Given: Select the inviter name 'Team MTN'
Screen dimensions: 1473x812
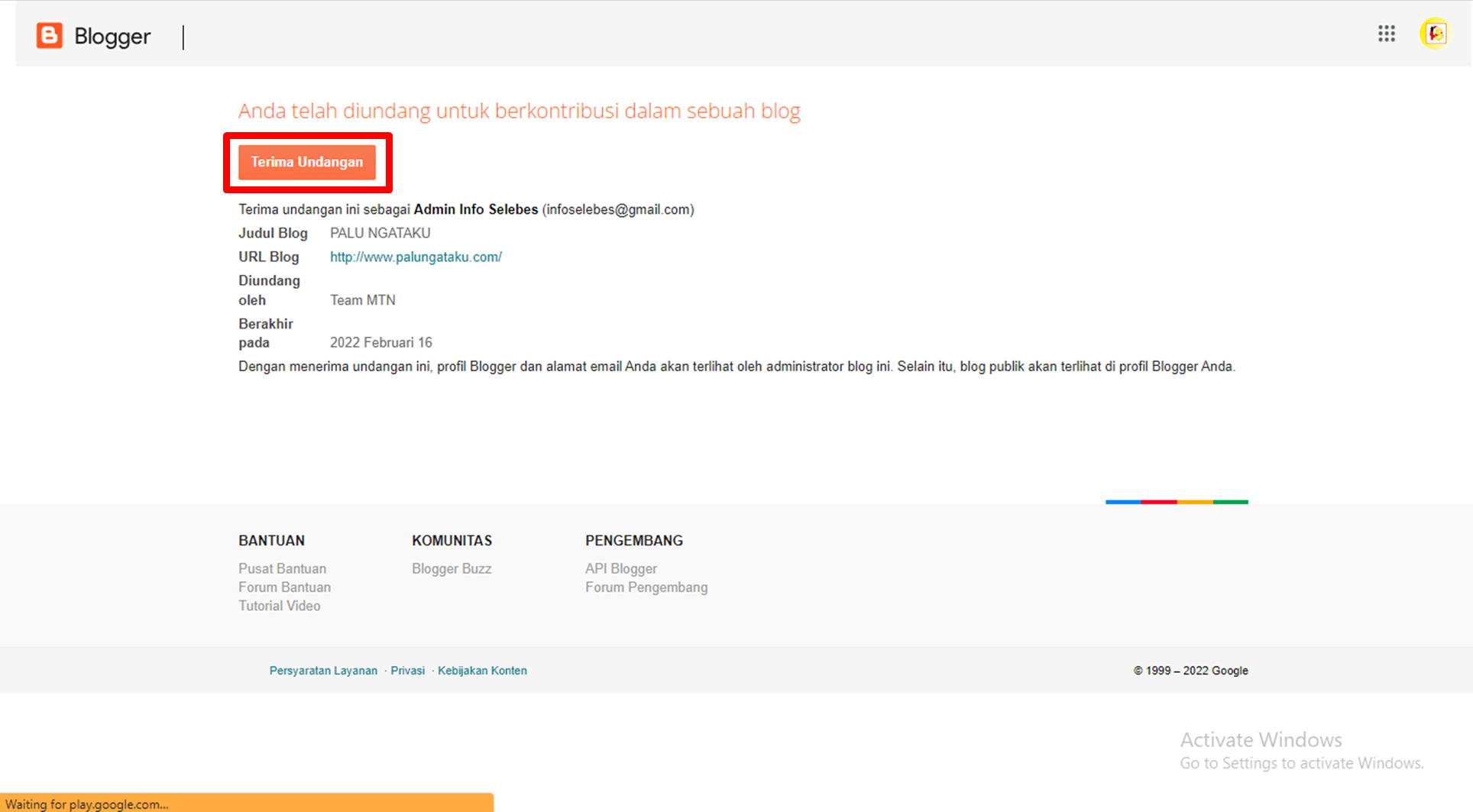Looking at the screenshot, I should (363, 300).
